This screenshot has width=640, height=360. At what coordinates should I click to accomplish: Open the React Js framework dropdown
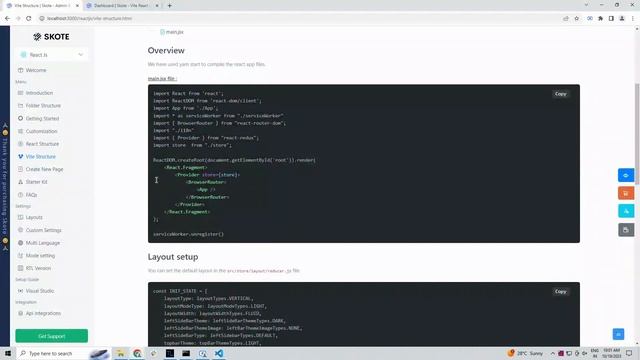tap(51, 55)
